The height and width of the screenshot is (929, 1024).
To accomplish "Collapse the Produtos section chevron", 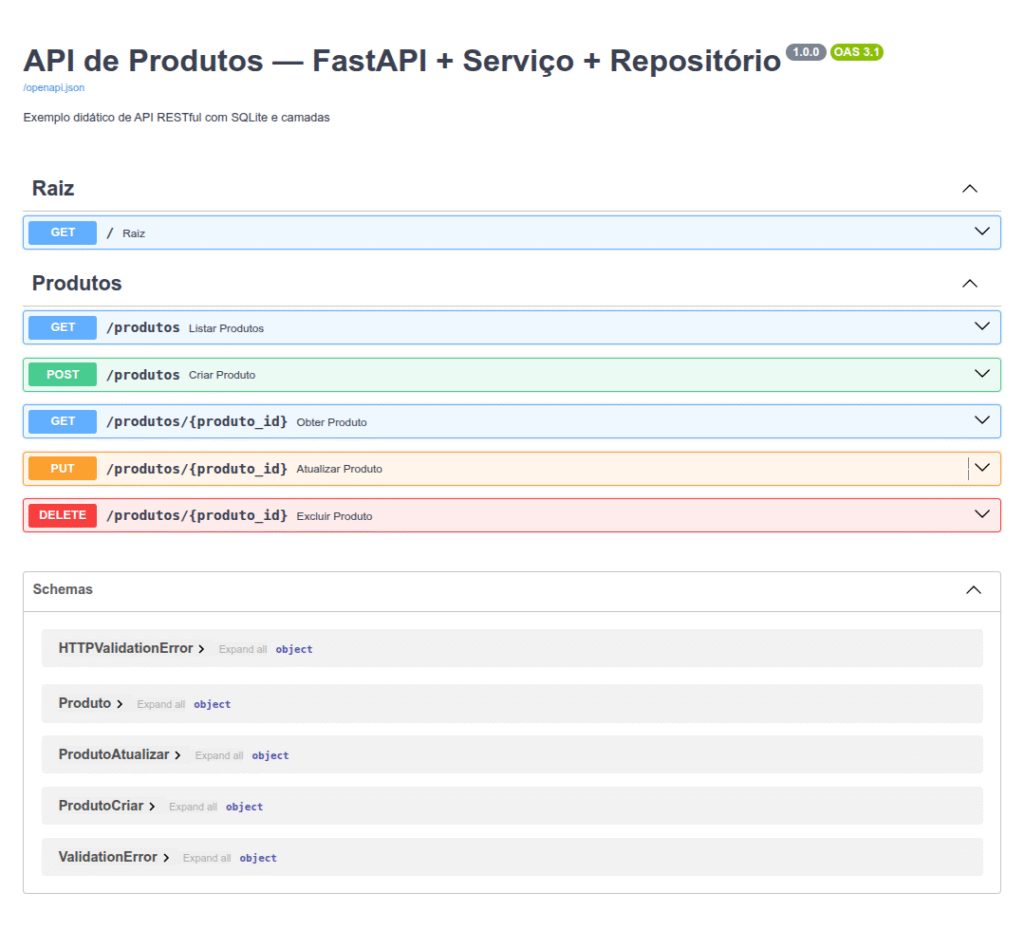I will pyautogui.click(x=968, y=284).
